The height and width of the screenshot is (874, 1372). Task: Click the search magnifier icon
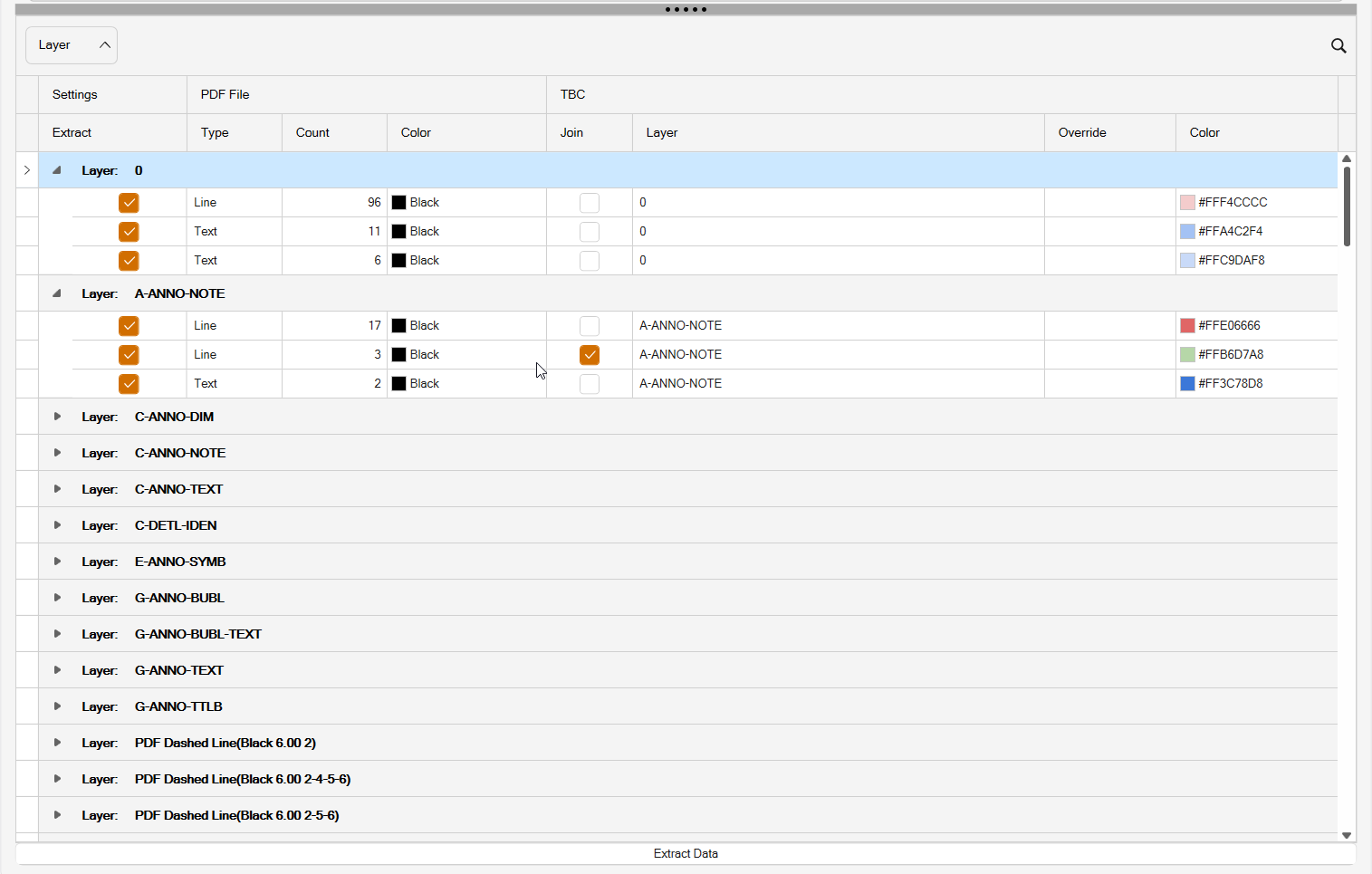[1338, 46]
